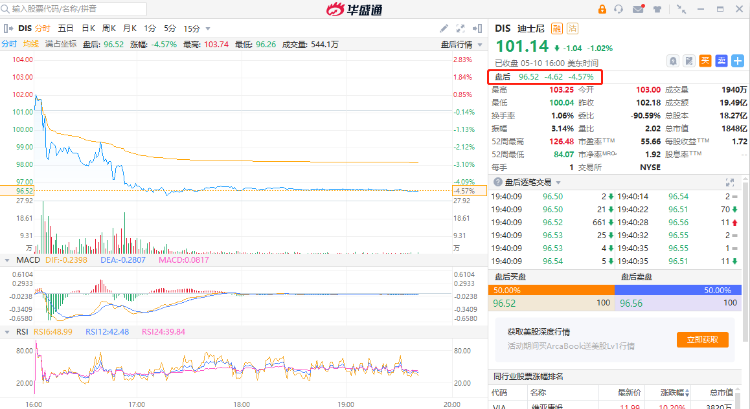Screen dimensions: 750x409
Task: Click the blue 50.00% sell ratio bar
Action: coord(678,290)
